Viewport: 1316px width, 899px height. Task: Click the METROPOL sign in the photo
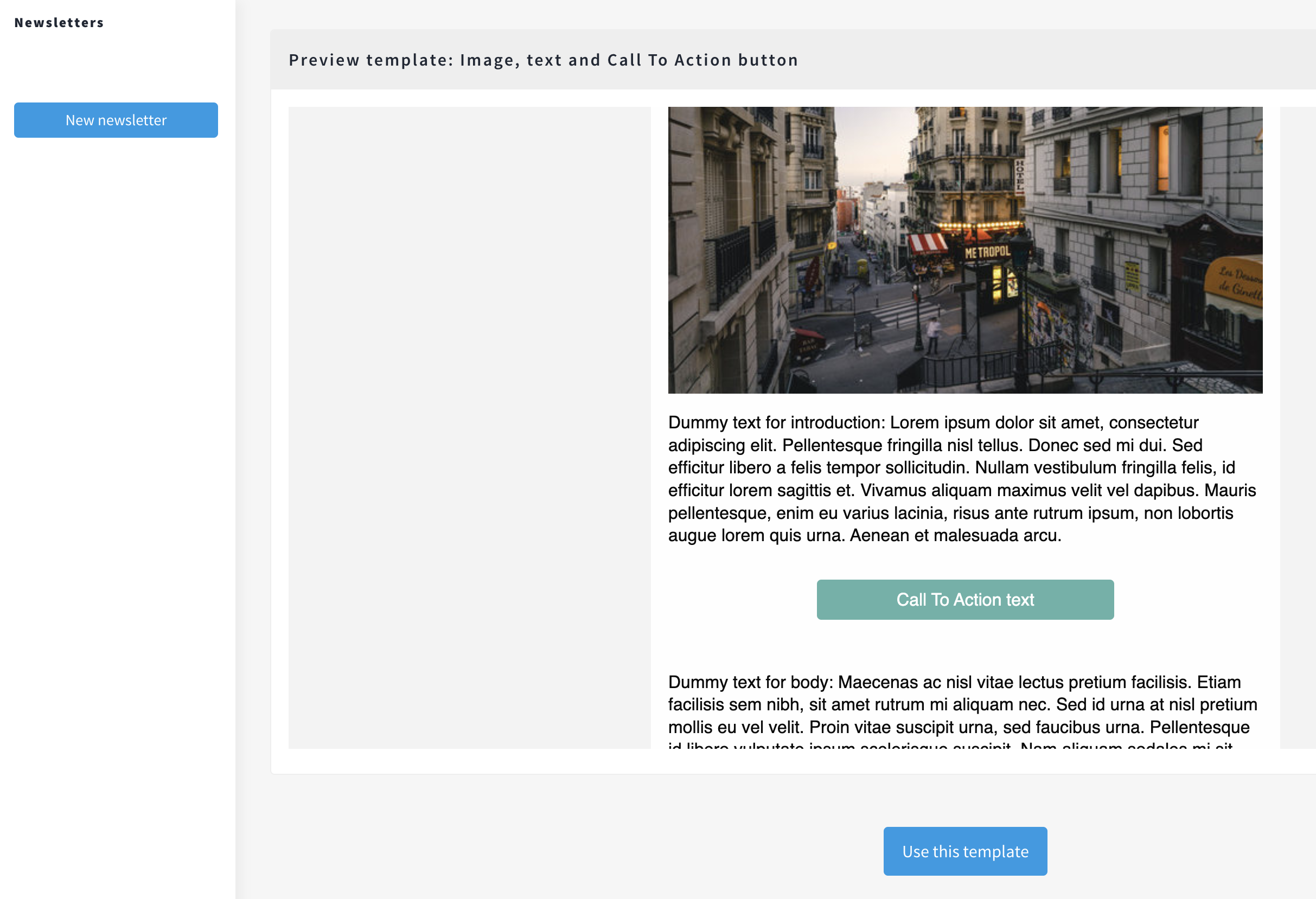(x=987, y=252)
